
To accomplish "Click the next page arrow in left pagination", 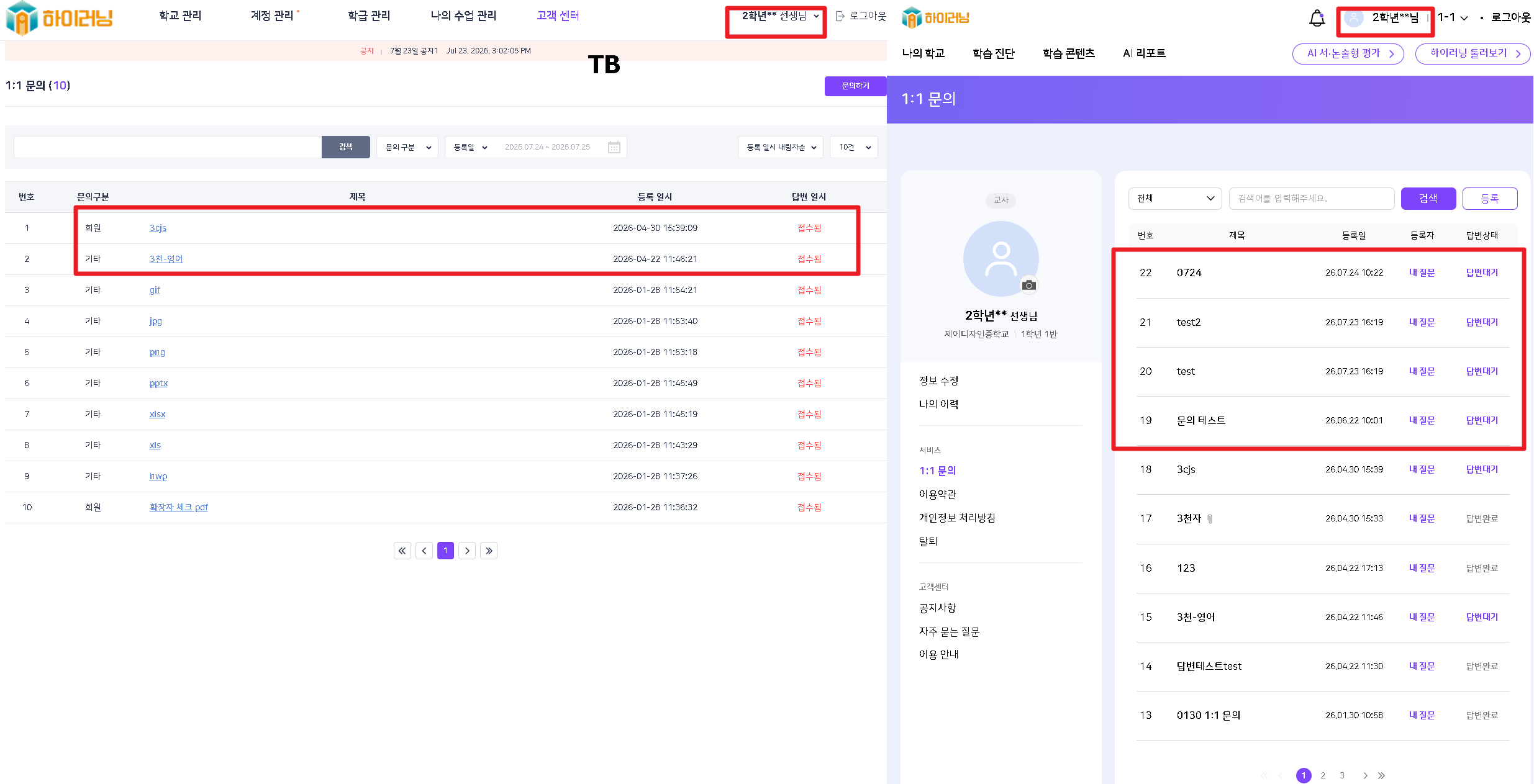I will (x=467, y=551).
